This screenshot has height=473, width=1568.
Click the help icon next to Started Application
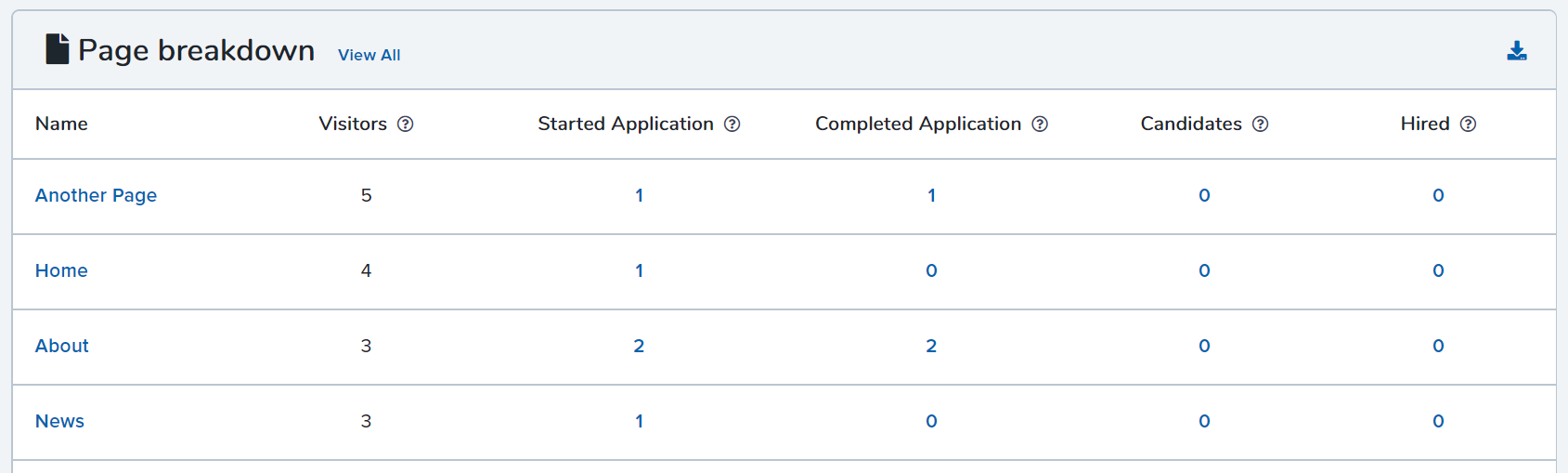732,125
